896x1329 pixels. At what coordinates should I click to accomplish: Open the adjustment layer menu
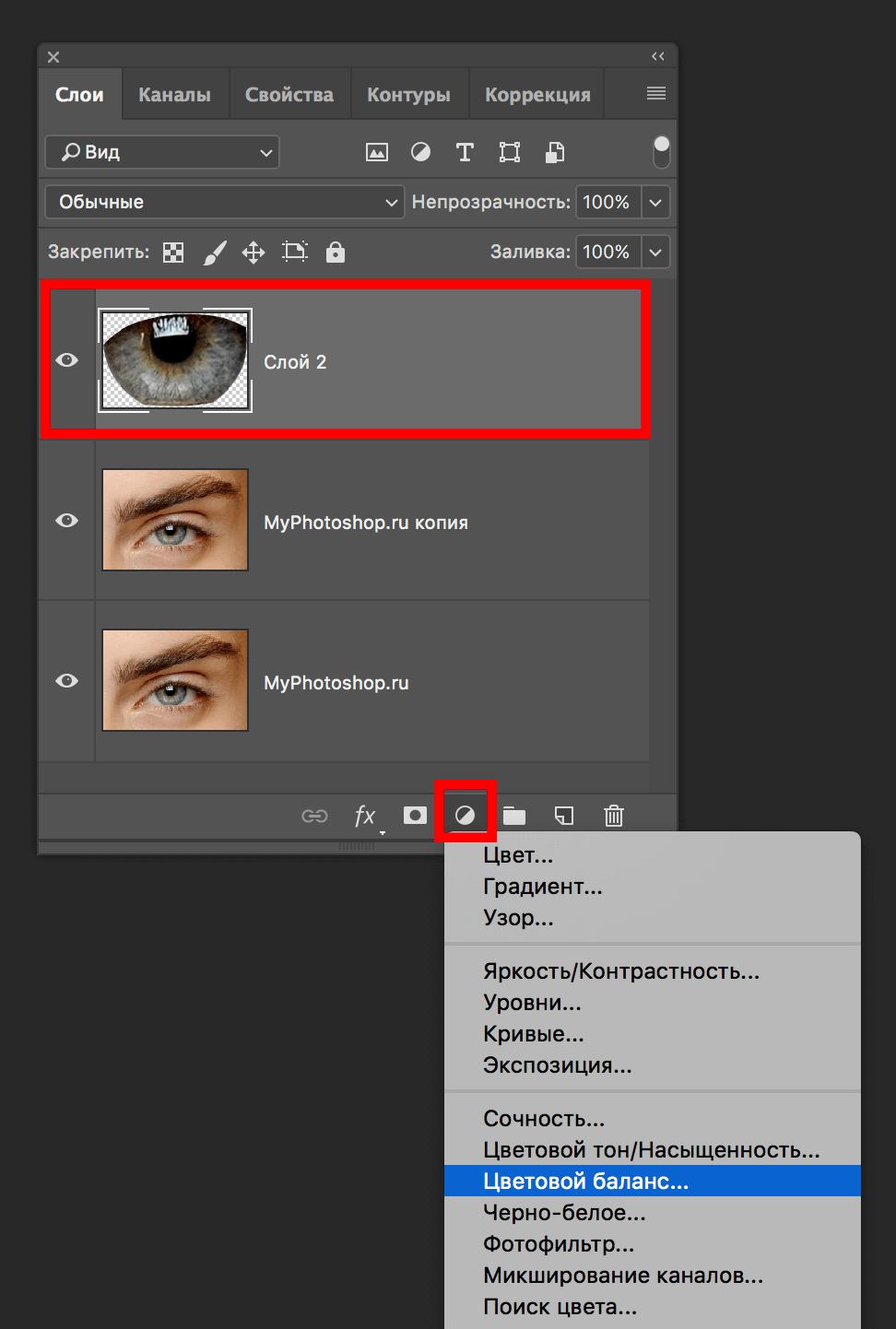tap(466, 815)
